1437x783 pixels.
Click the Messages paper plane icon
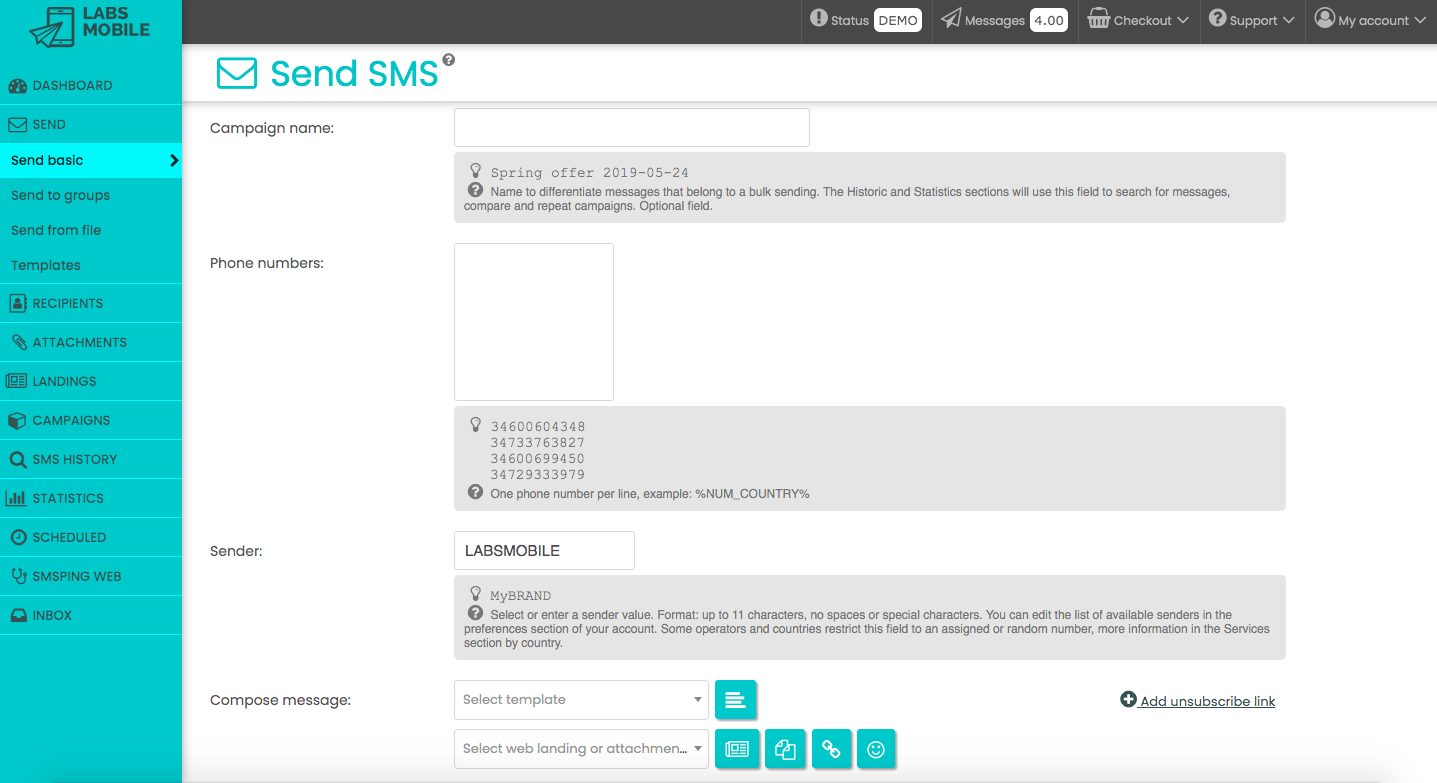click(x=951, y=19)
